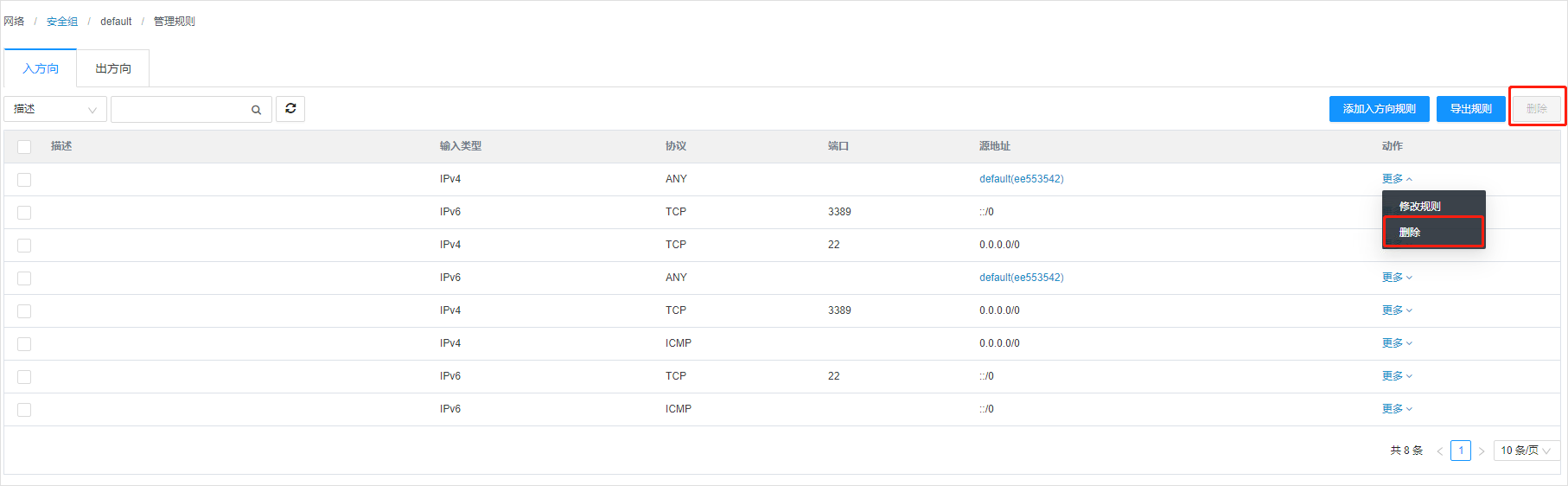Choose 修改规则 from the popup menu
Viewport: 1568px width, 486px height.
(x=1433, y=206)
